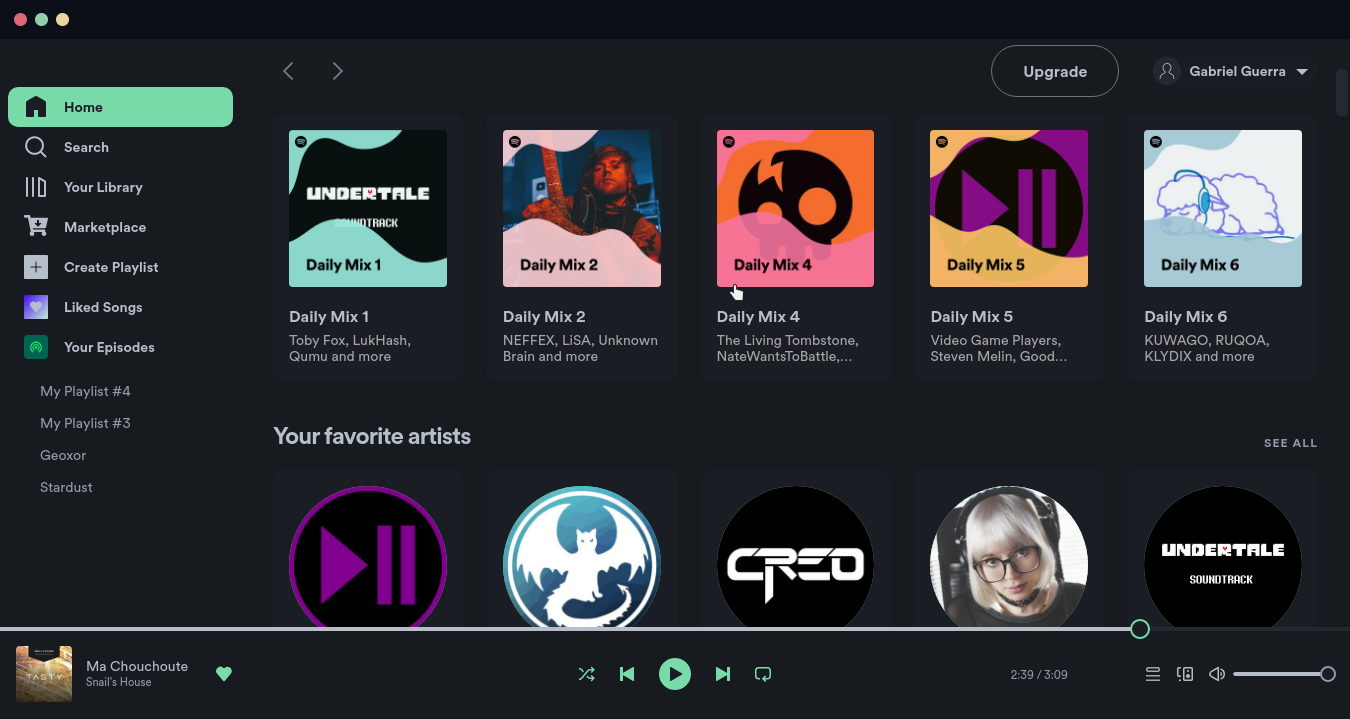The width and height of the screenshot is (1350, 719).
Task: Open Daily Mix 2 cover art
Action: click(x=582, y=208)
